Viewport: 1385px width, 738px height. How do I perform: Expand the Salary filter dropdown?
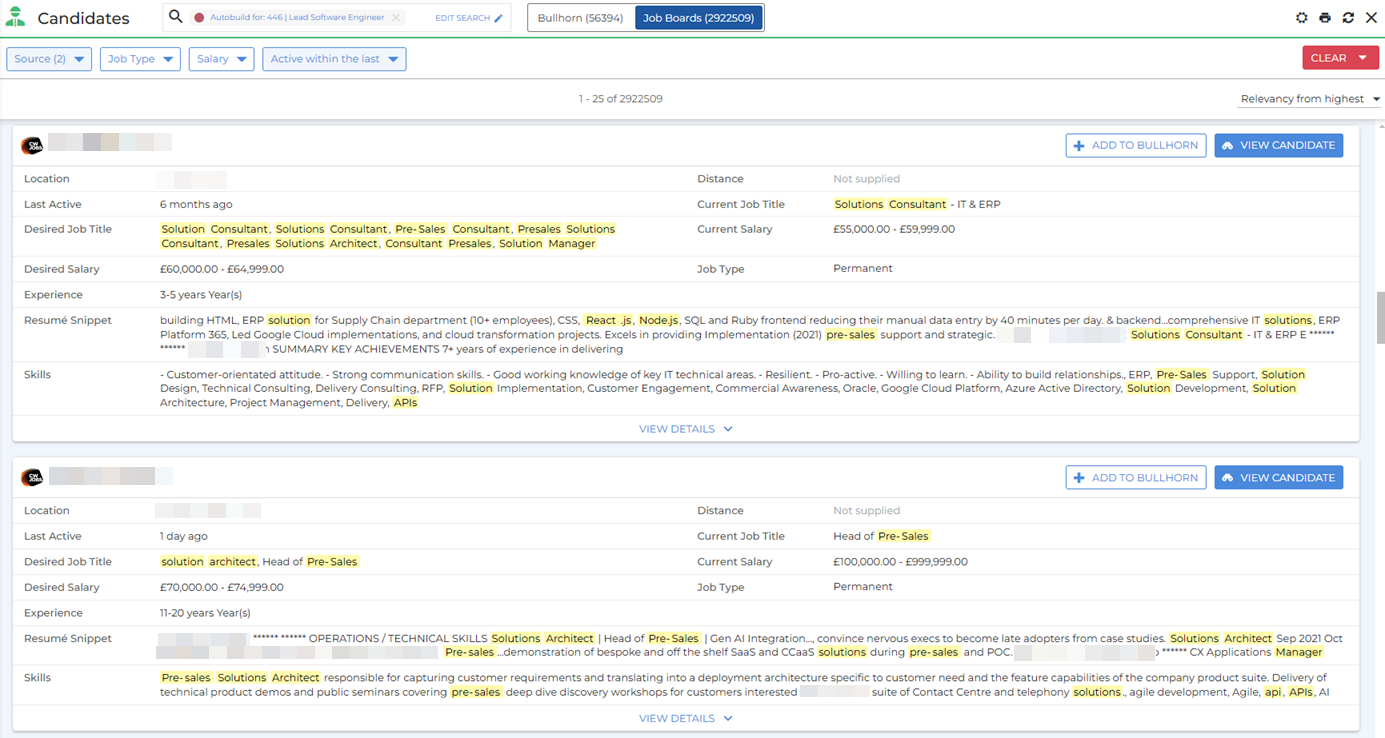click(221, 59)
